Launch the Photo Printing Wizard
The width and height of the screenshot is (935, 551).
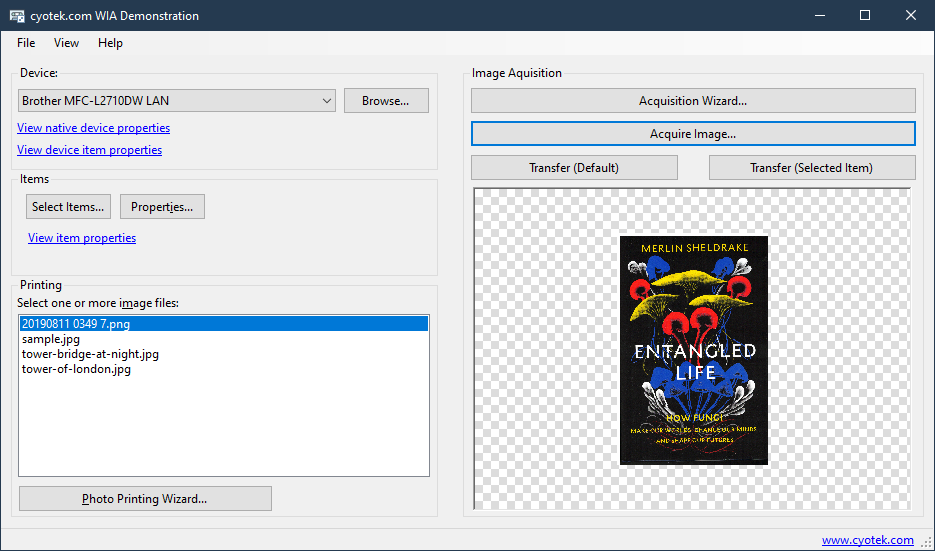[145, 499]
